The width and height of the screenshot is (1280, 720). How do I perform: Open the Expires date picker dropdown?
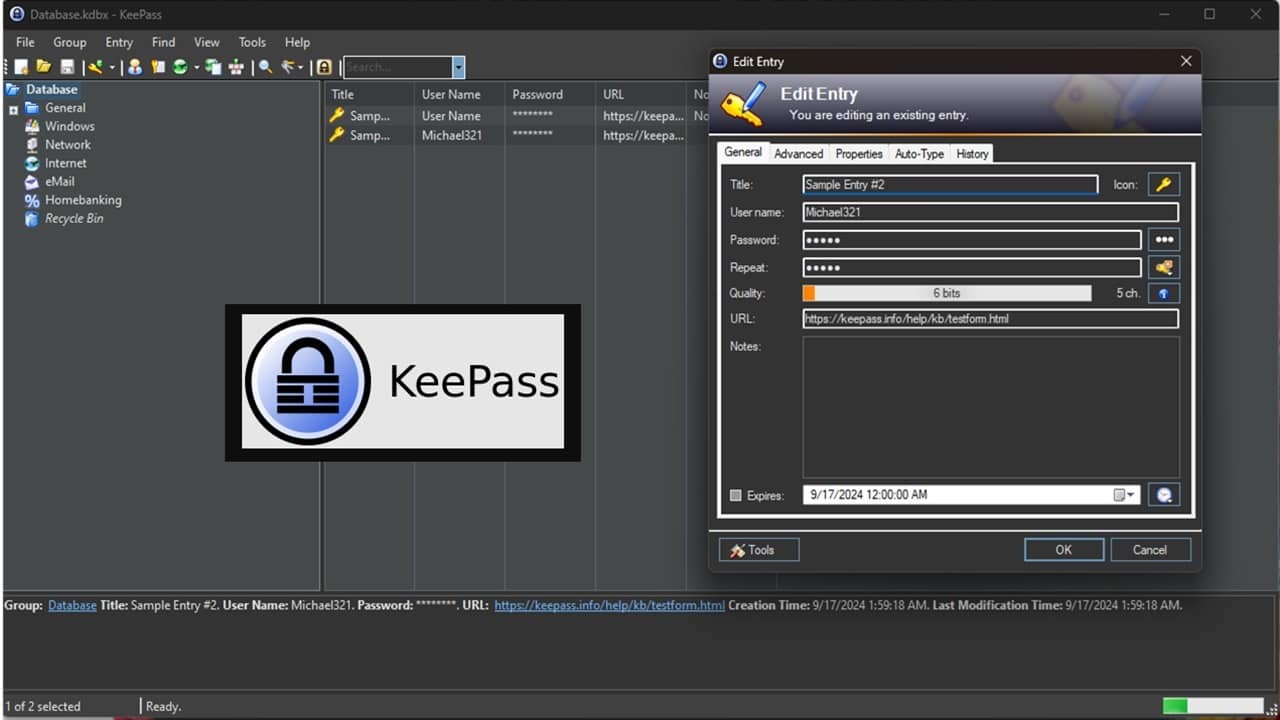(1131, 494)
